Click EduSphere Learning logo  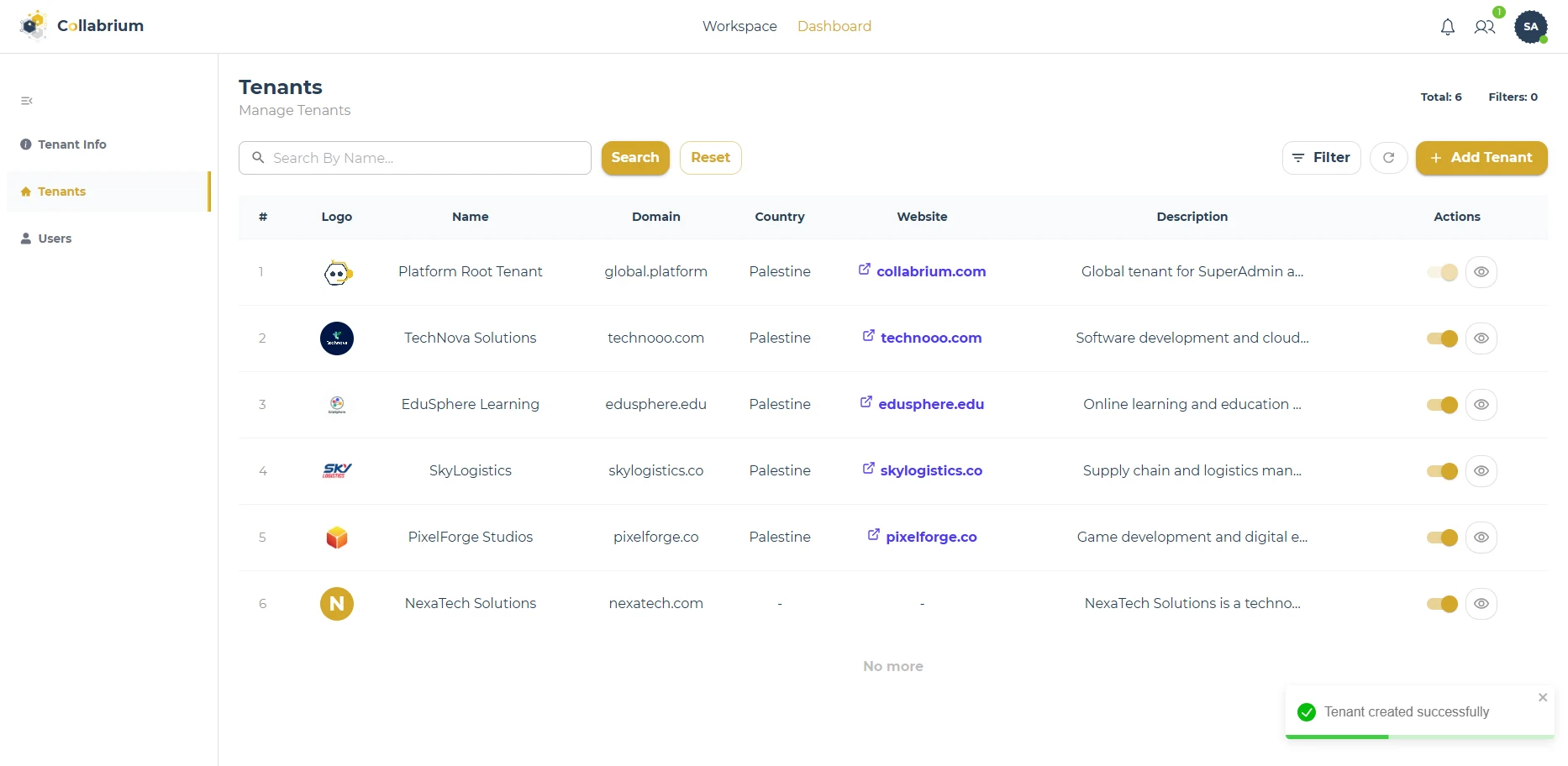pyautogui.click(x=337, y=405)
